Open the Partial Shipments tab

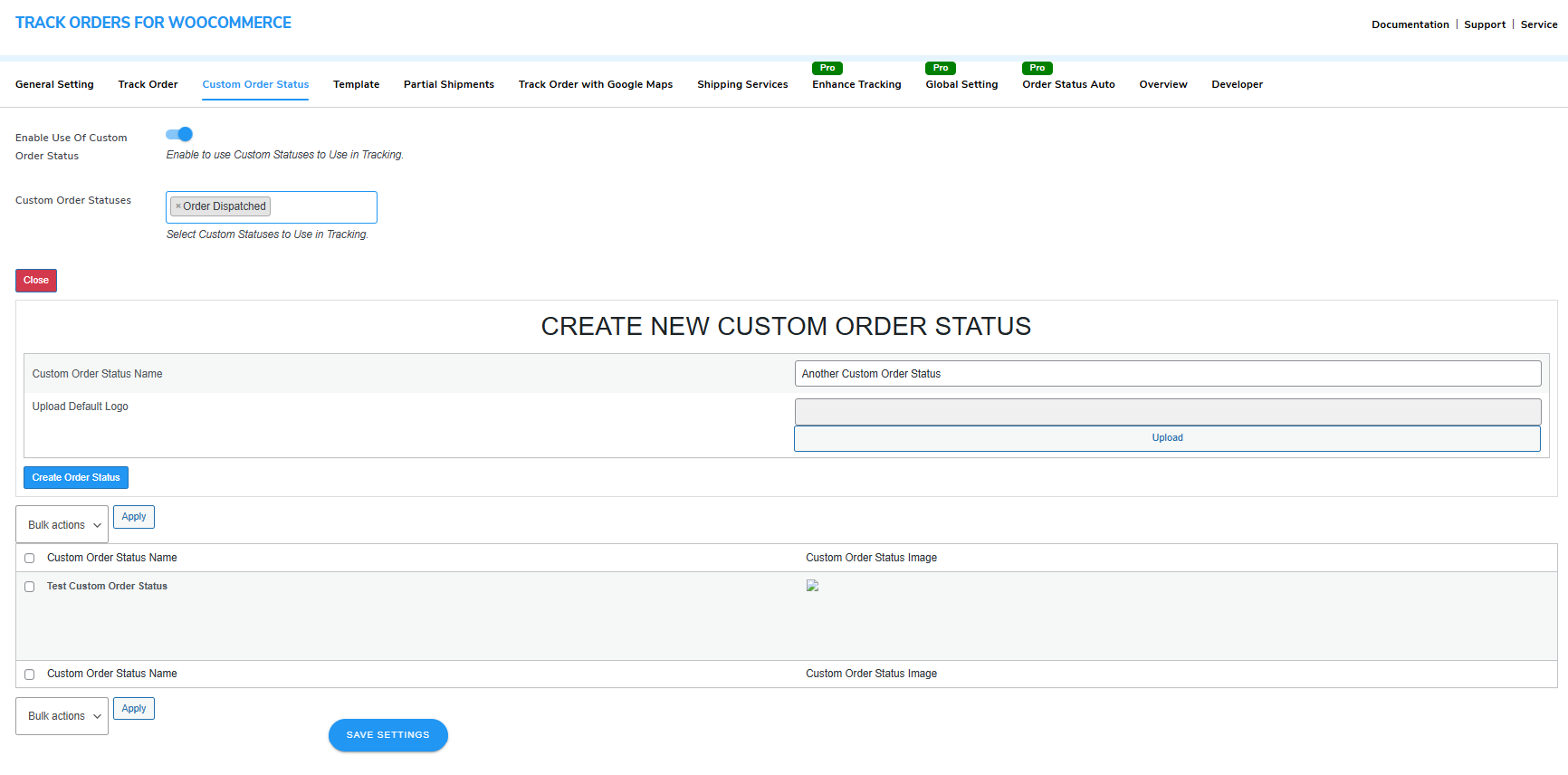pos(449,84)
